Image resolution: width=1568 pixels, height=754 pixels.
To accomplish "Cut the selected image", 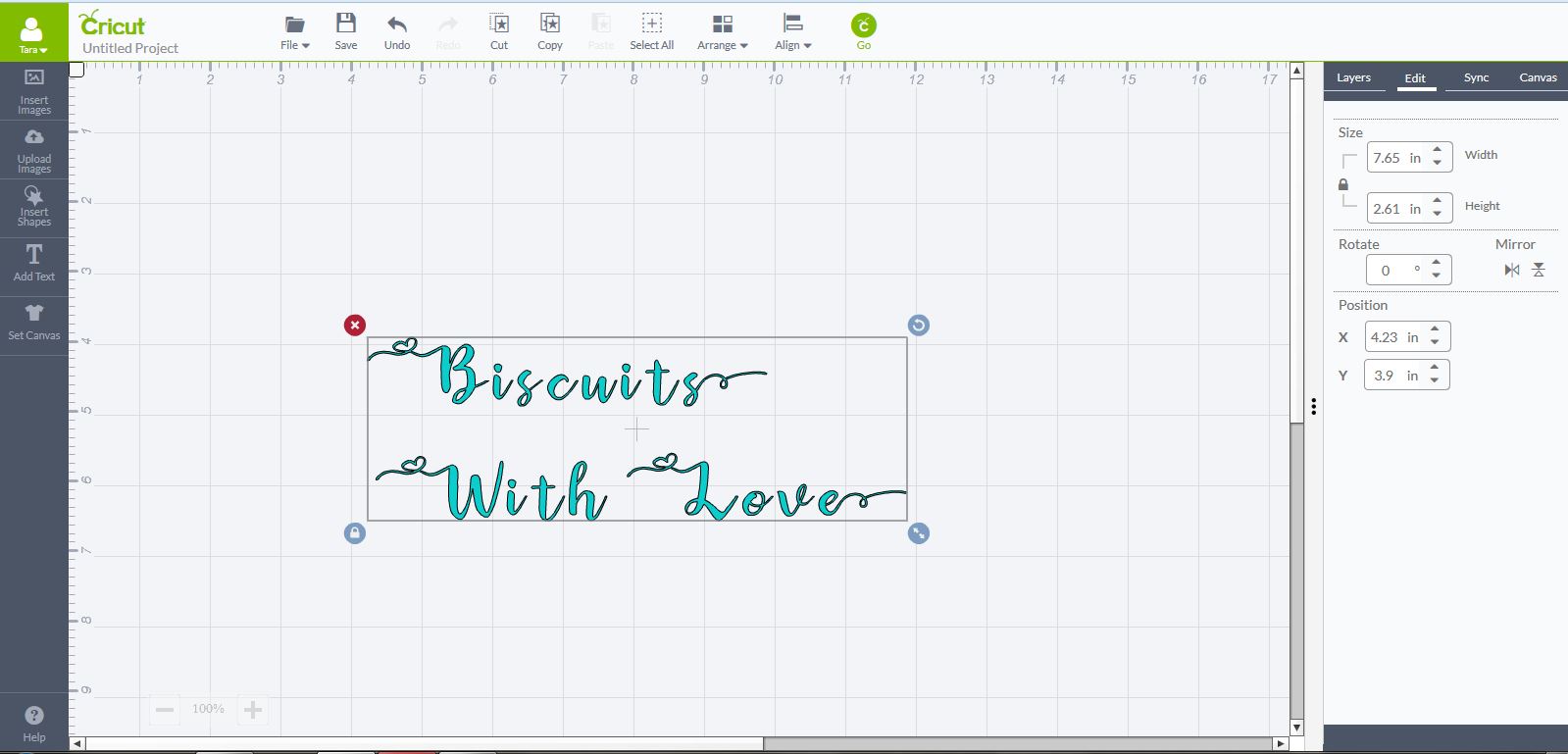I will 499,32.
